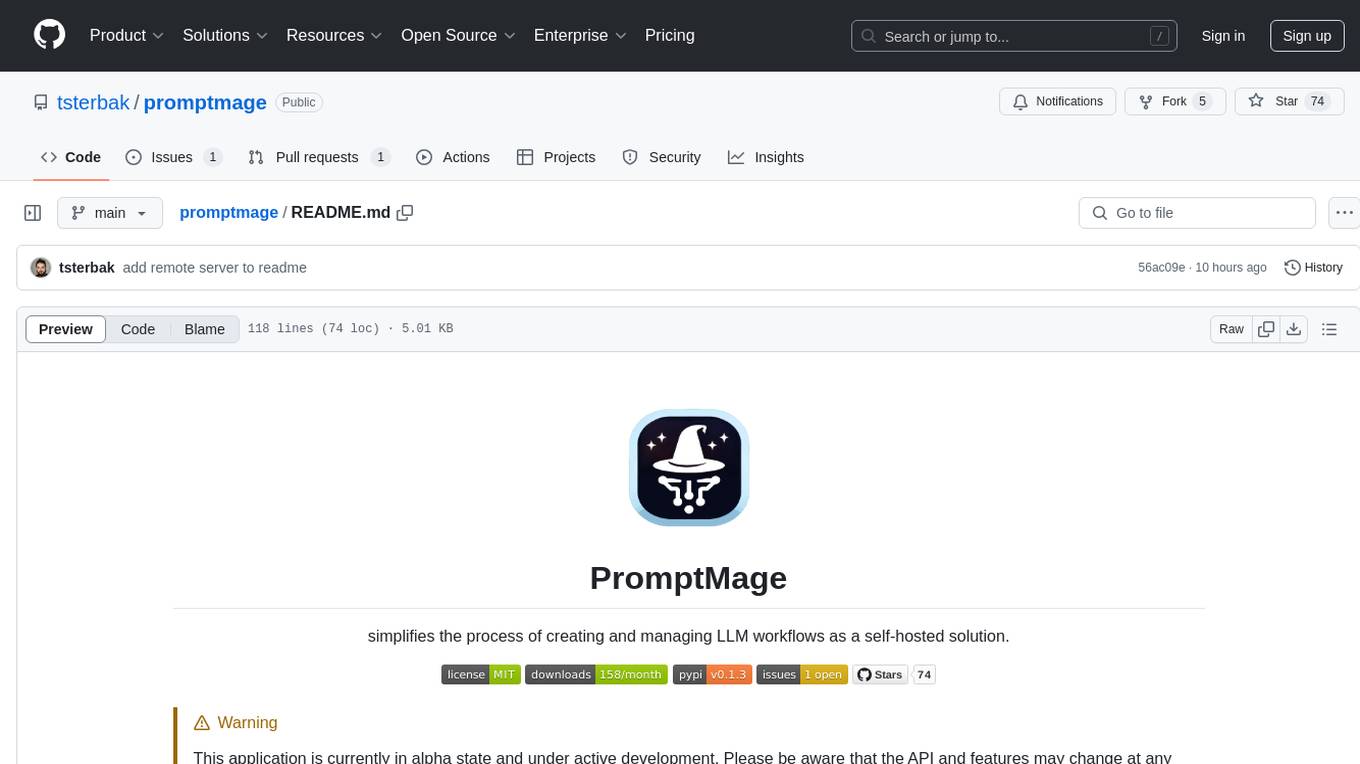Click the issues 1 open badge
Image resolution: width=1360 pixels, height=764 pixels.
(x=802, y=675)
